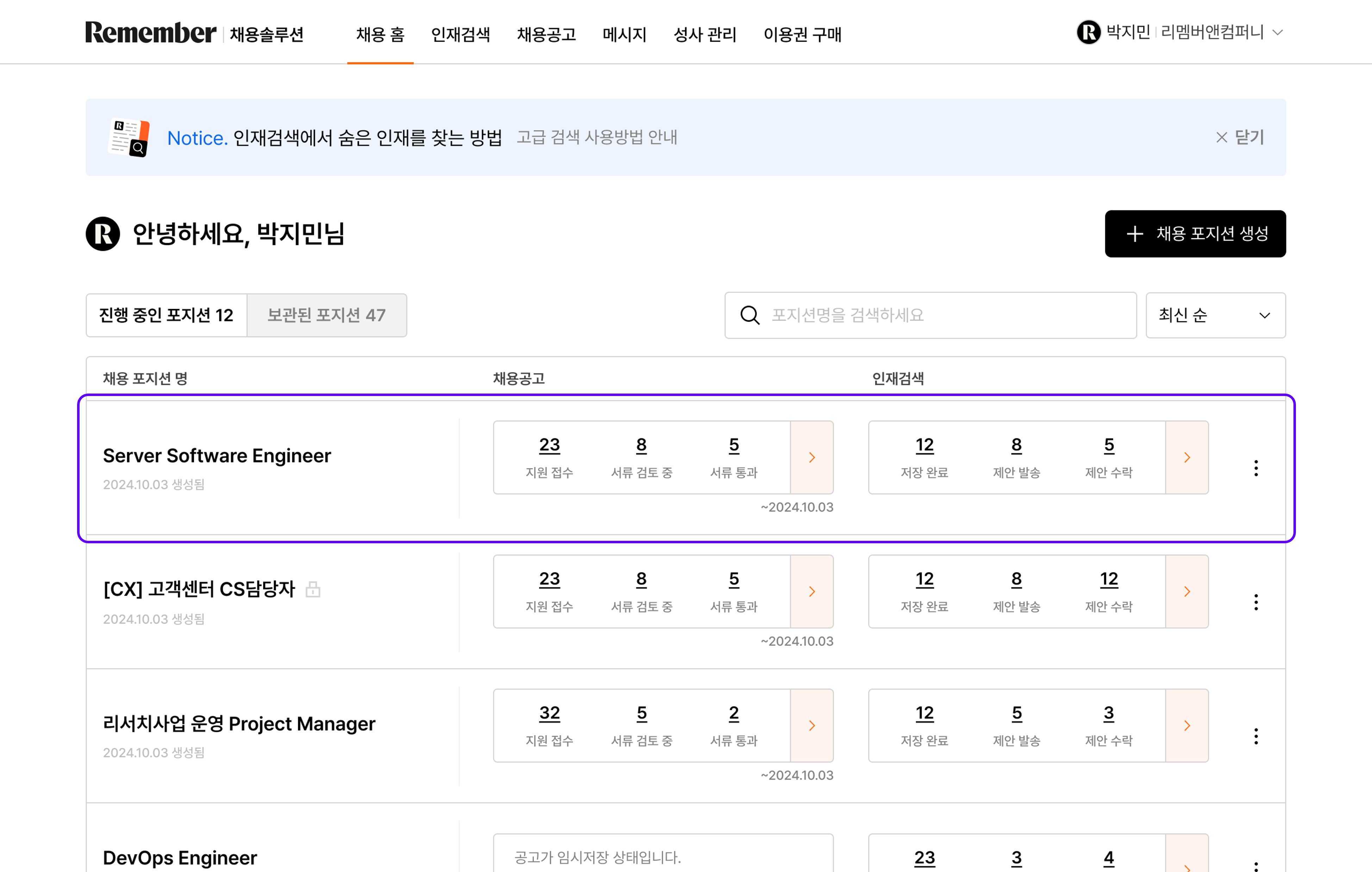Open the kebab menu for 리서치사업 운영 Project Manager

(1256, 736)
